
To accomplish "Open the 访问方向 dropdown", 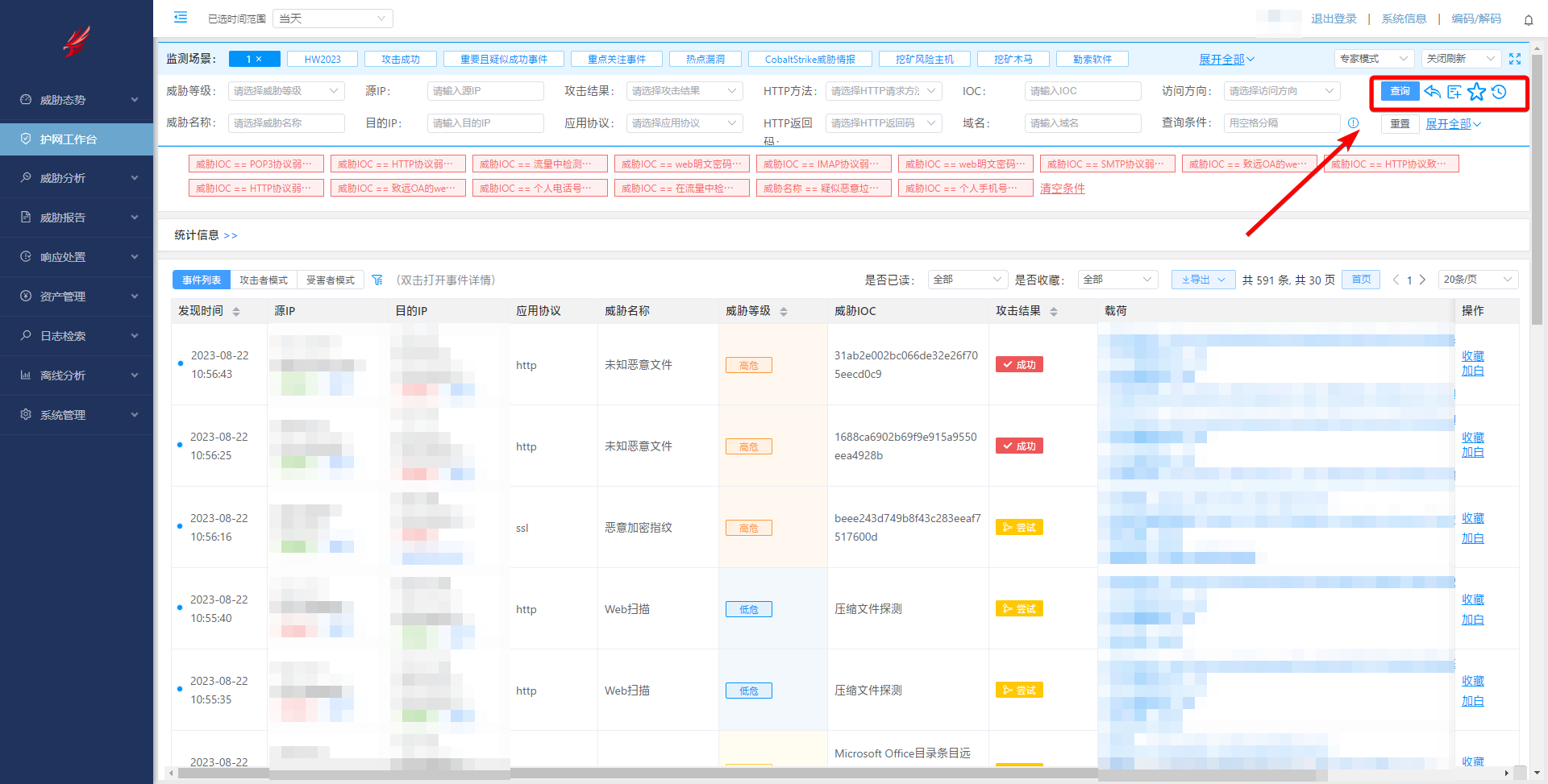I will [1282, 91].
